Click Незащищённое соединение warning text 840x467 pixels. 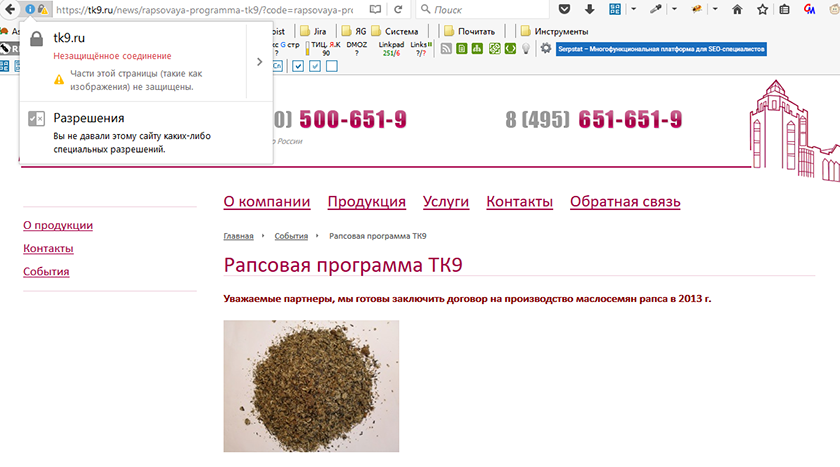point(112,56)
